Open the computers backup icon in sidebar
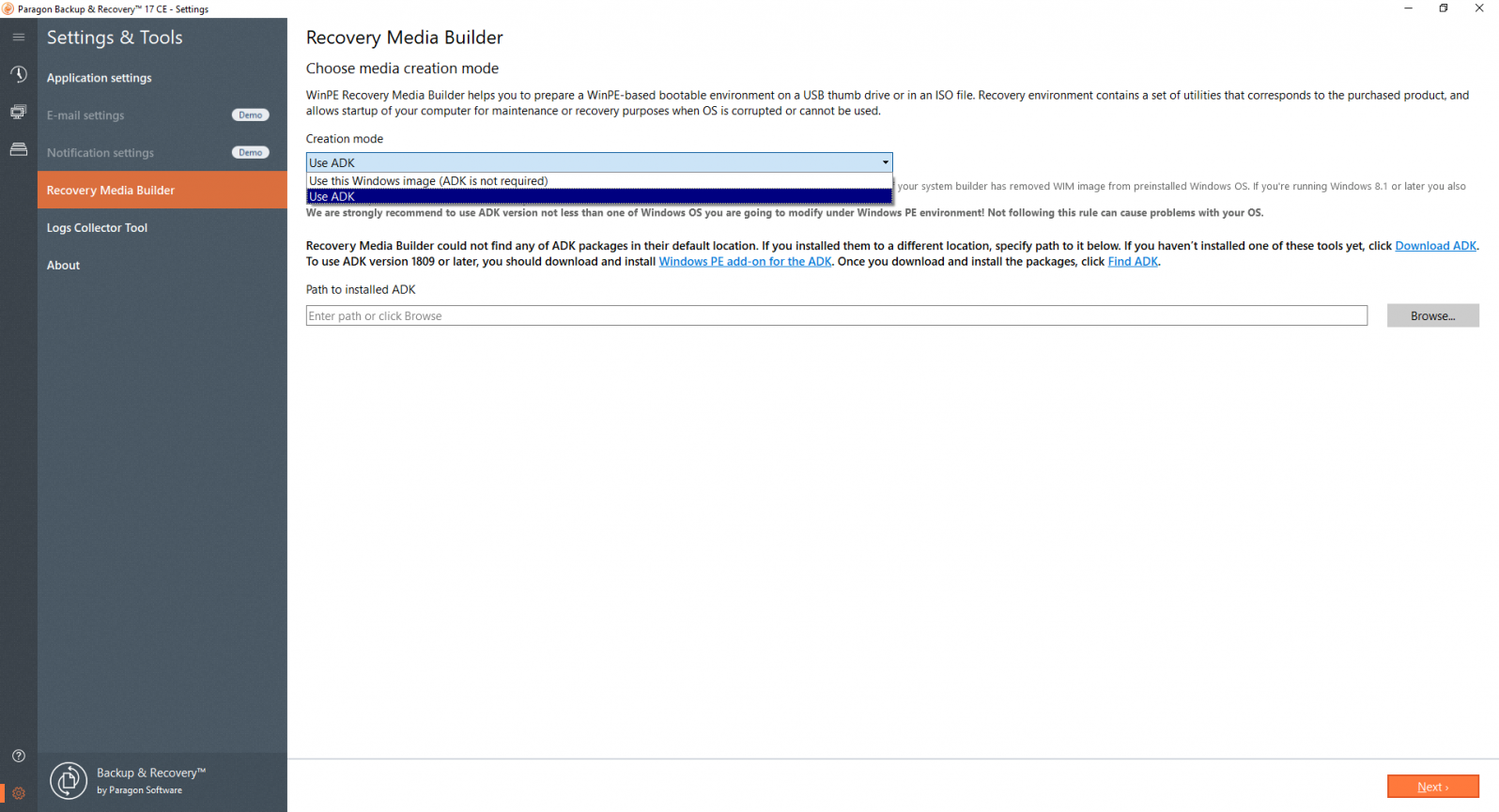The width and height of the screenshot is (1499, 812). 18,112
